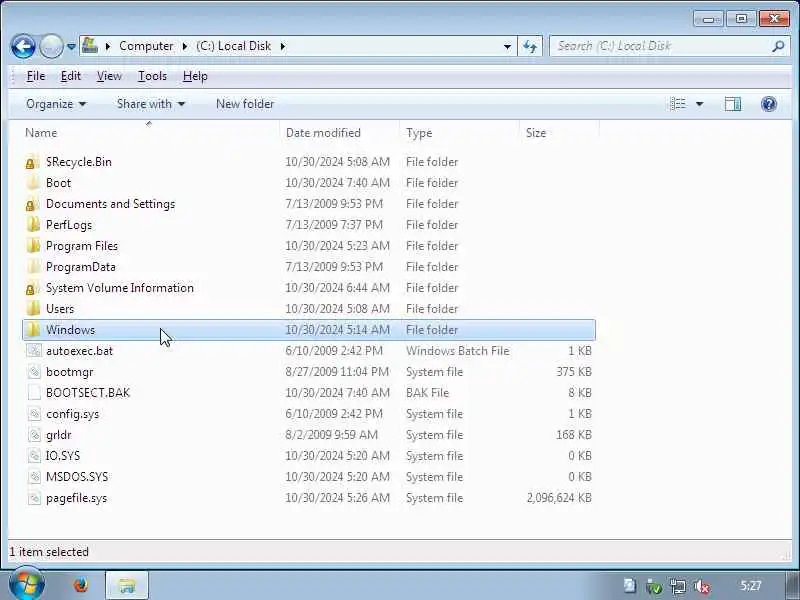800x600 pixels.
Task: Create a New folder
Action: click(245, 104)
